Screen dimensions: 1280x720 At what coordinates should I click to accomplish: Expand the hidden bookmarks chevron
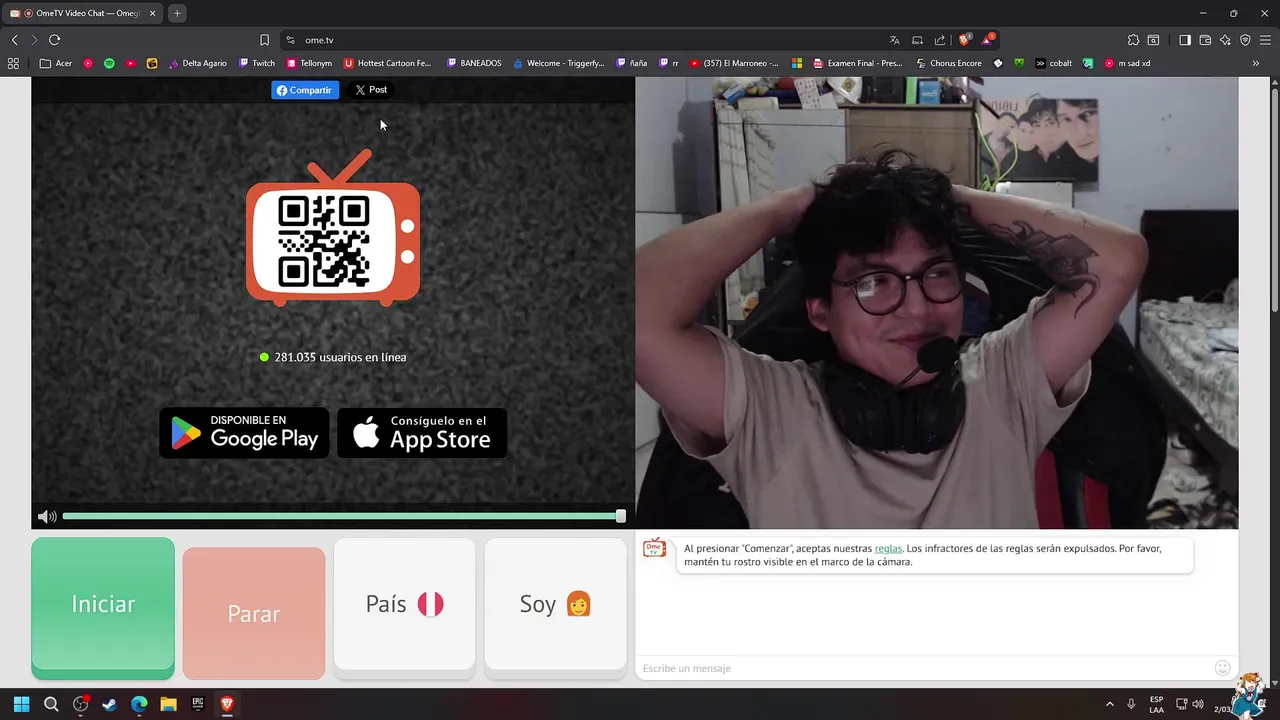tap(1256, 63)
